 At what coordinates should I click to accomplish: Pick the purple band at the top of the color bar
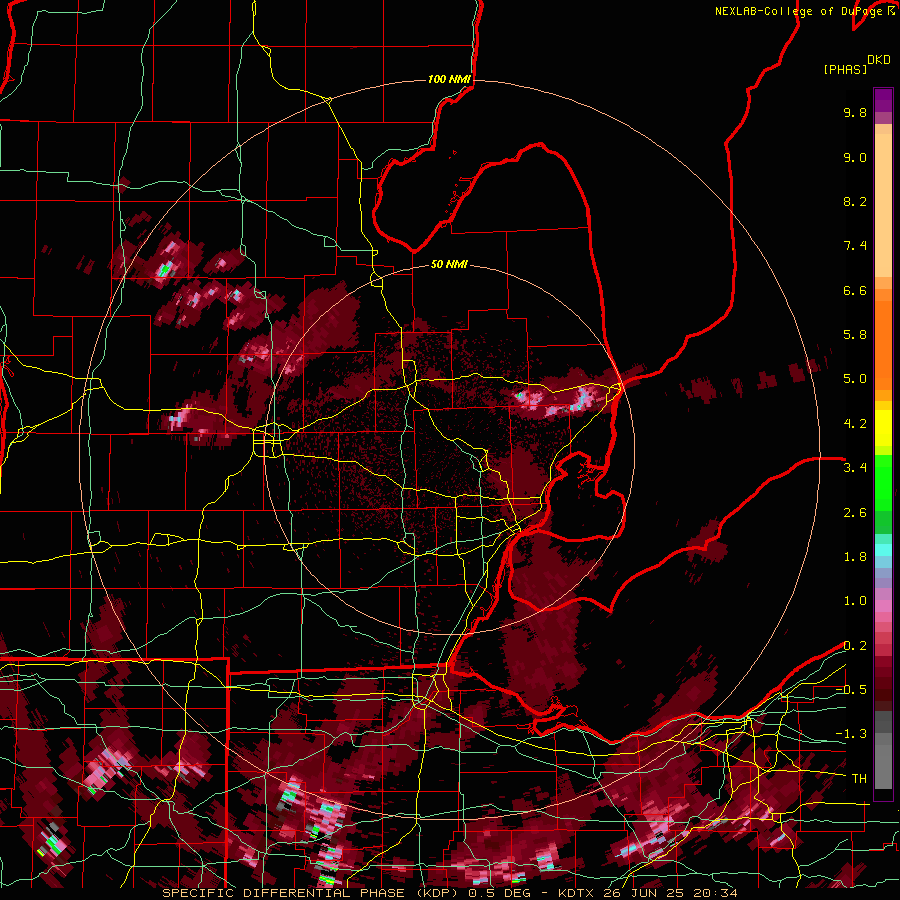(883, 100)
